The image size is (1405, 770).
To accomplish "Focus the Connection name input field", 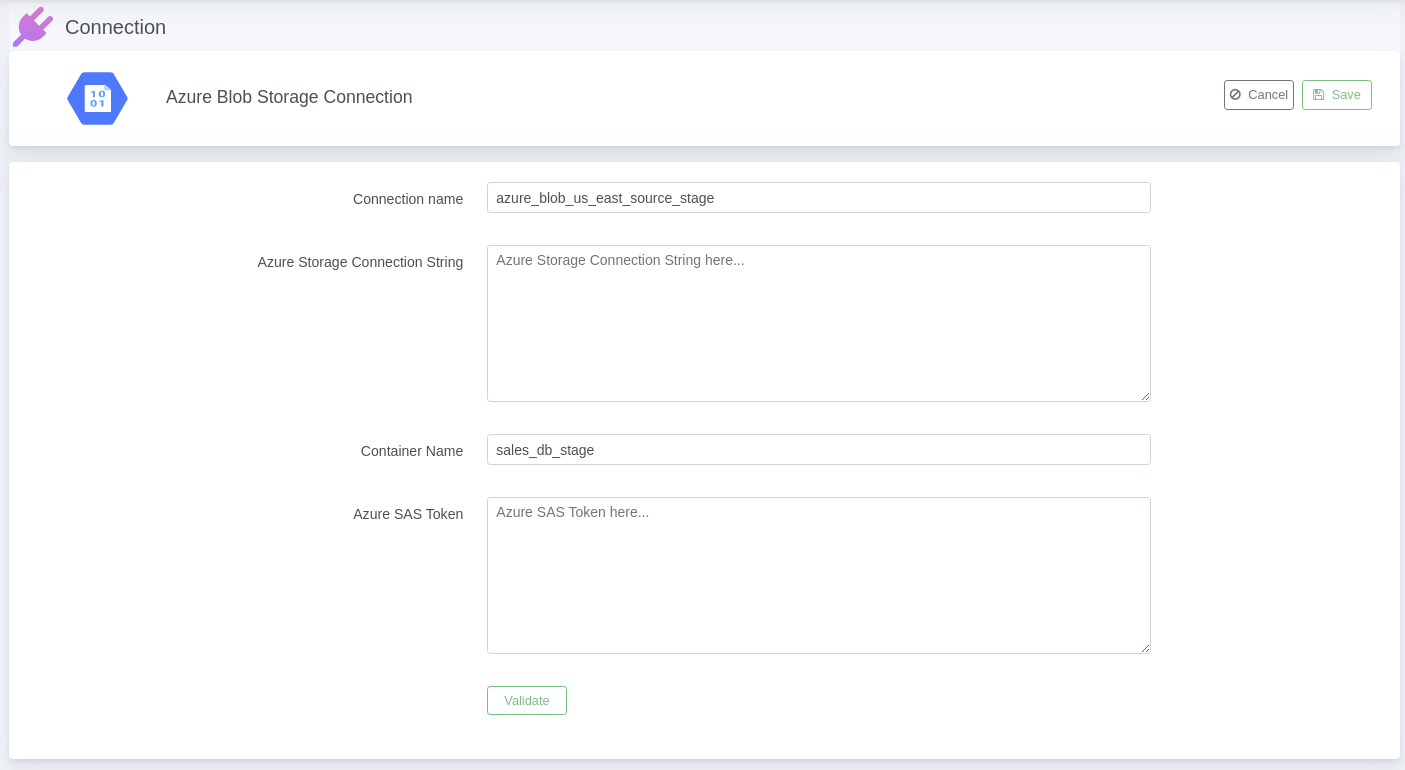I will pos(819,198).
